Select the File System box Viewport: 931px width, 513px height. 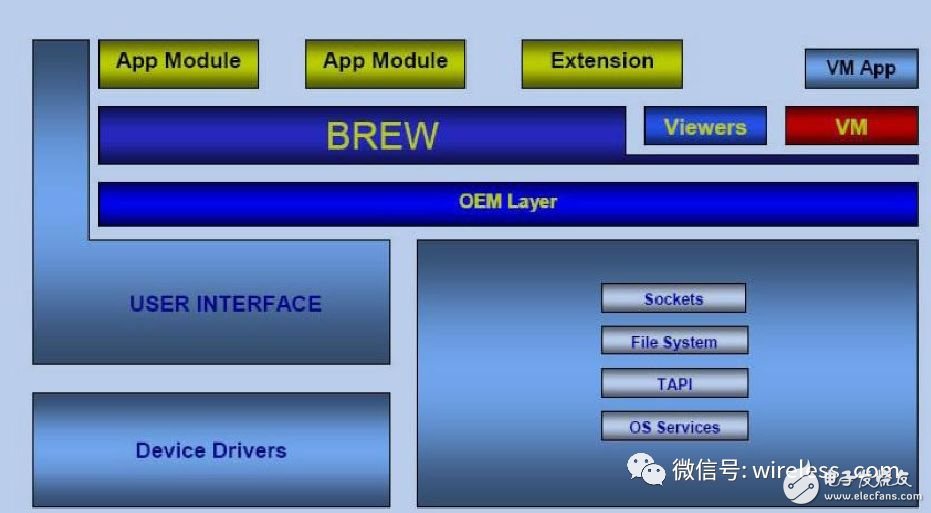(674, 341)
